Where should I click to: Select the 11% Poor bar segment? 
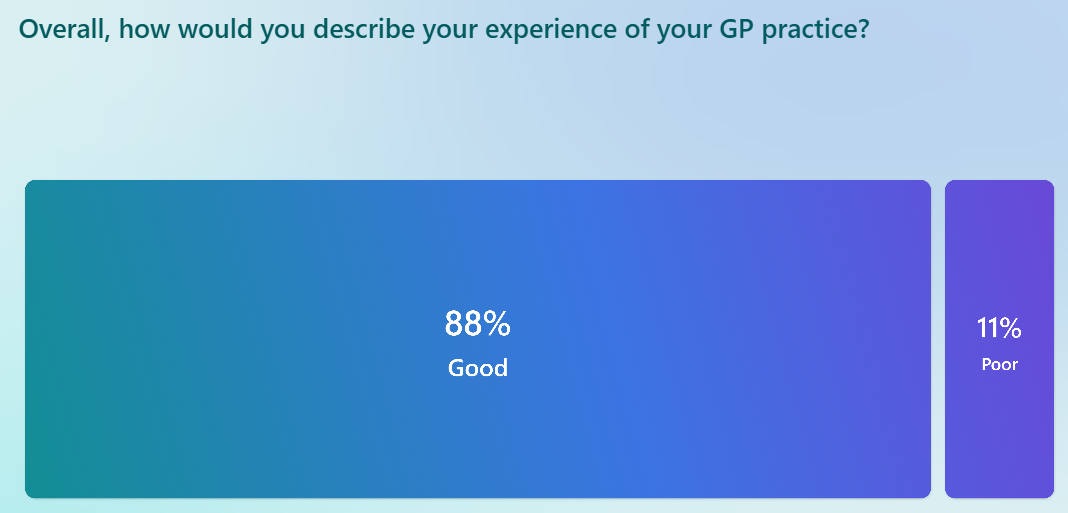point(999,339)
